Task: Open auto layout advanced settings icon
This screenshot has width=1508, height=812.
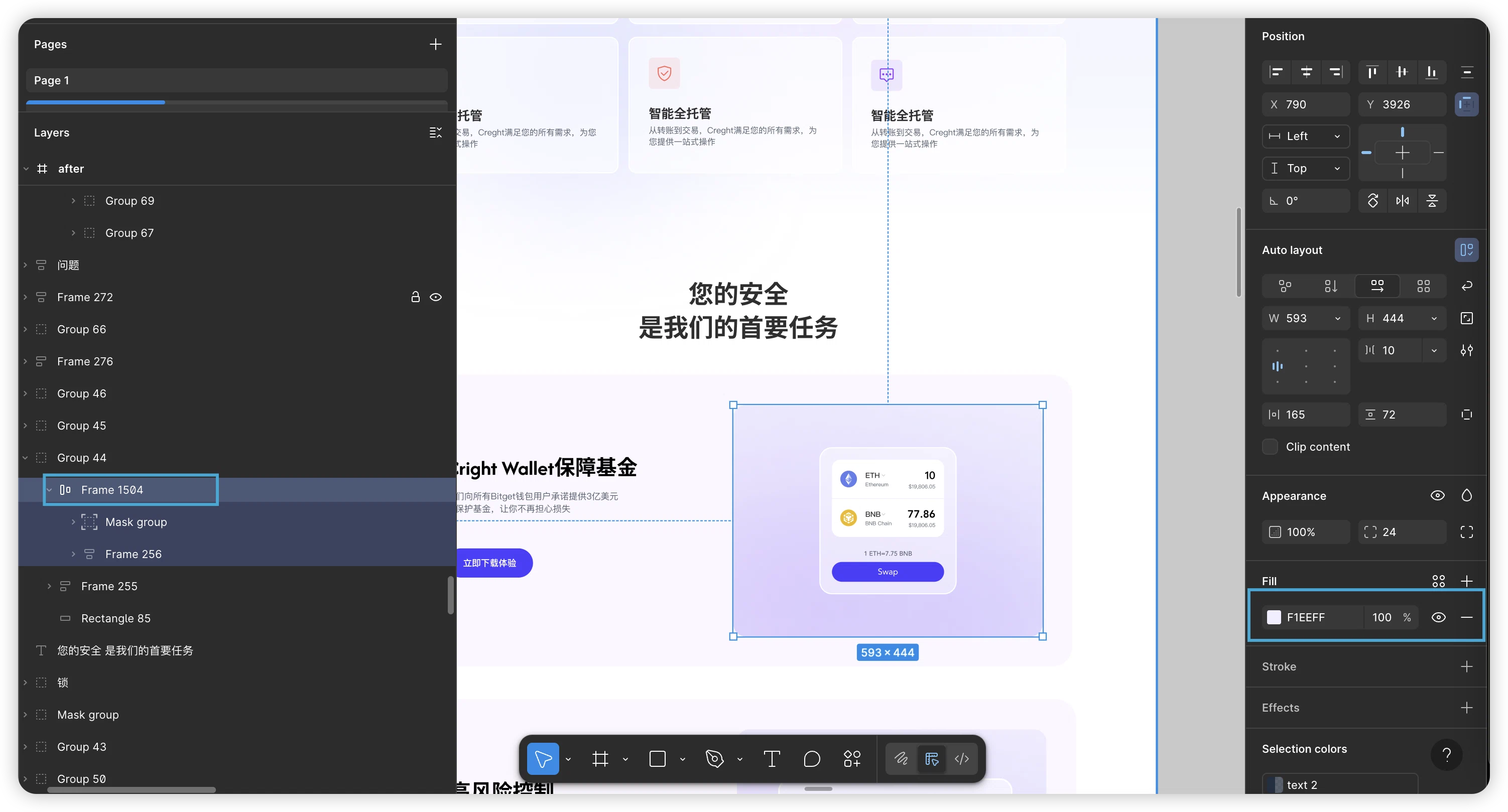Action: point(1466,350)
